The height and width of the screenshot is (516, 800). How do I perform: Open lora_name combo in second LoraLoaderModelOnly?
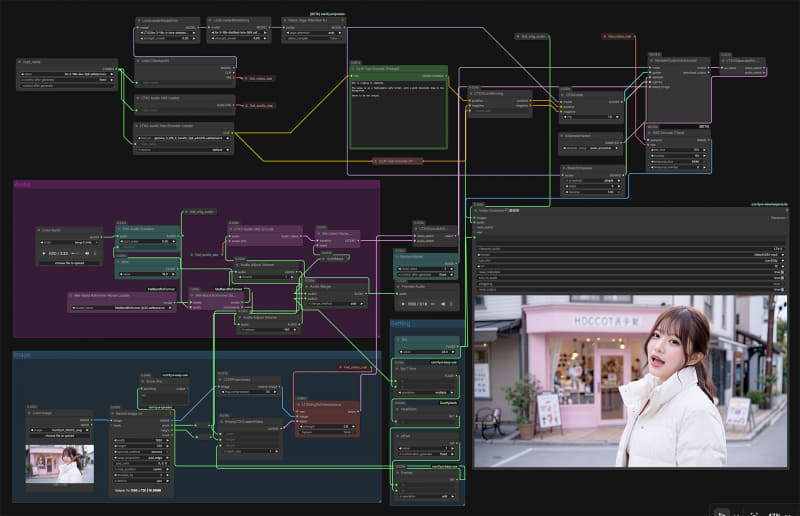point(238,33)
